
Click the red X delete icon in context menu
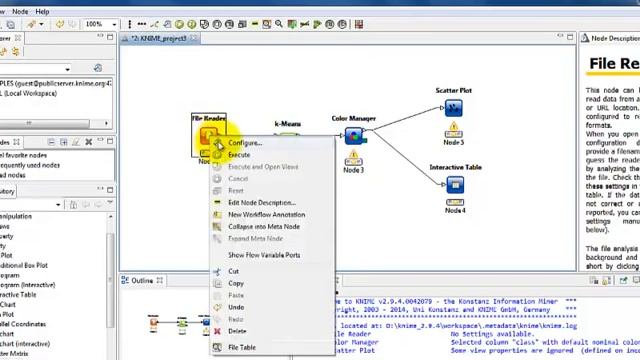click(x=217, y=331)
